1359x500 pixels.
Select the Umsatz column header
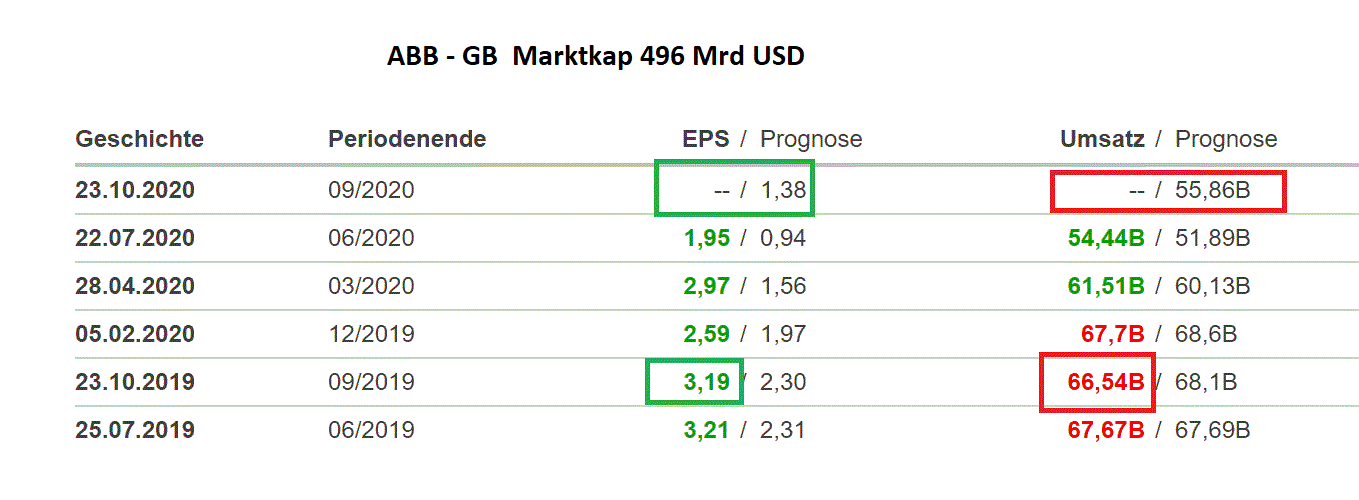coord(1102,139)
